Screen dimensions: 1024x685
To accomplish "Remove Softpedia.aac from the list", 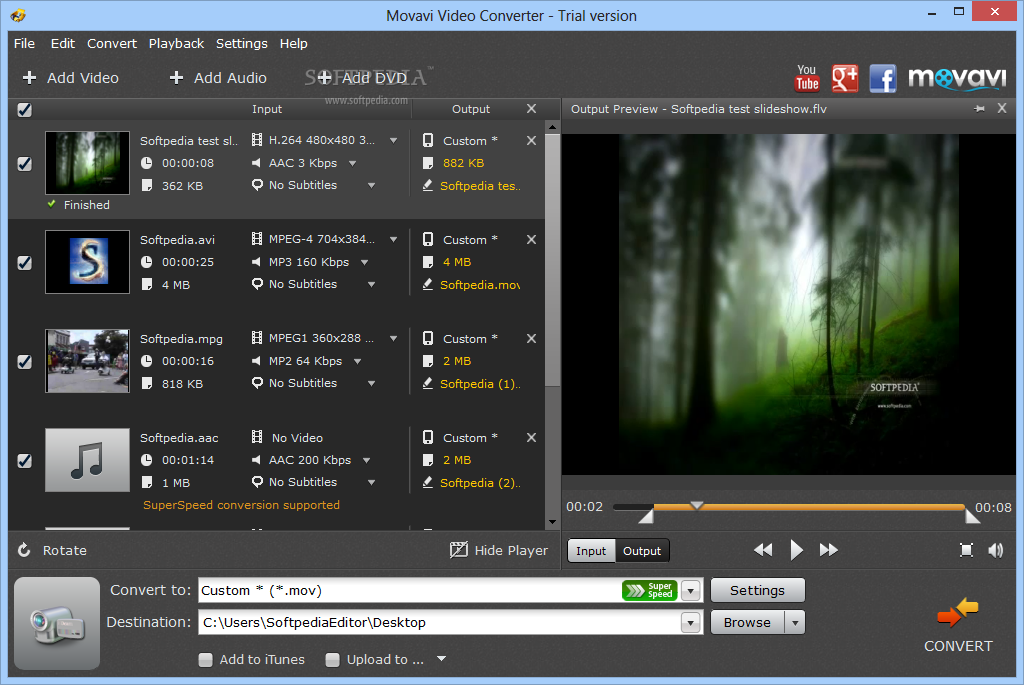I will [532, 438].
